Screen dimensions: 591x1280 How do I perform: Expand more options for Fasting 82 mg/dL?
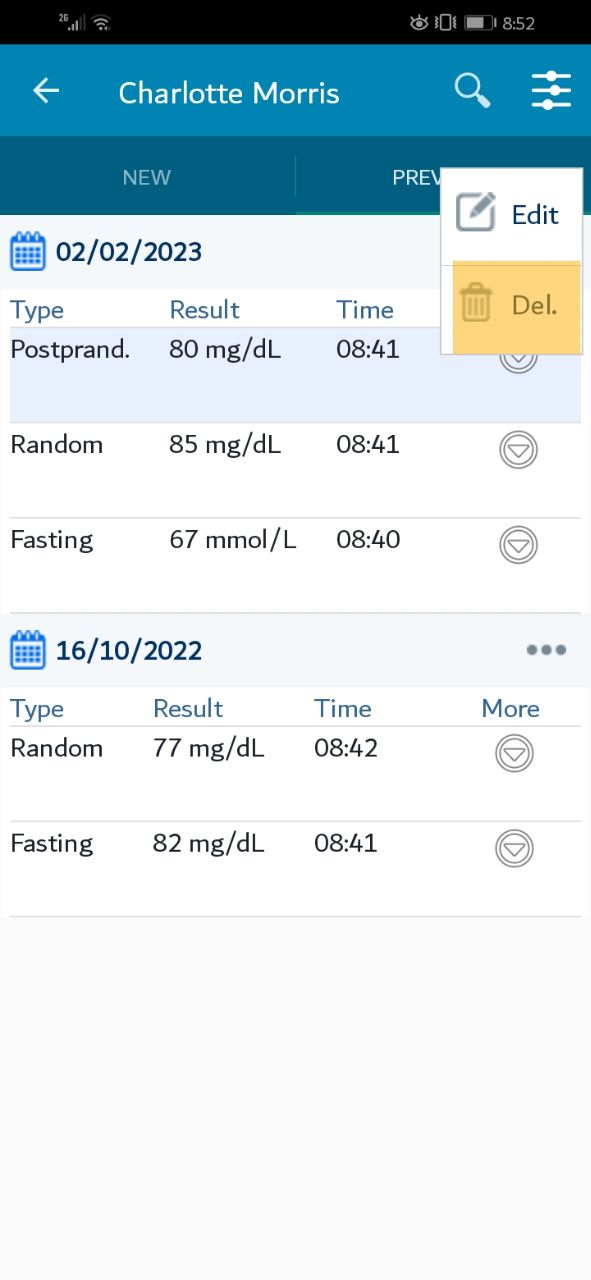click(514, 849)
